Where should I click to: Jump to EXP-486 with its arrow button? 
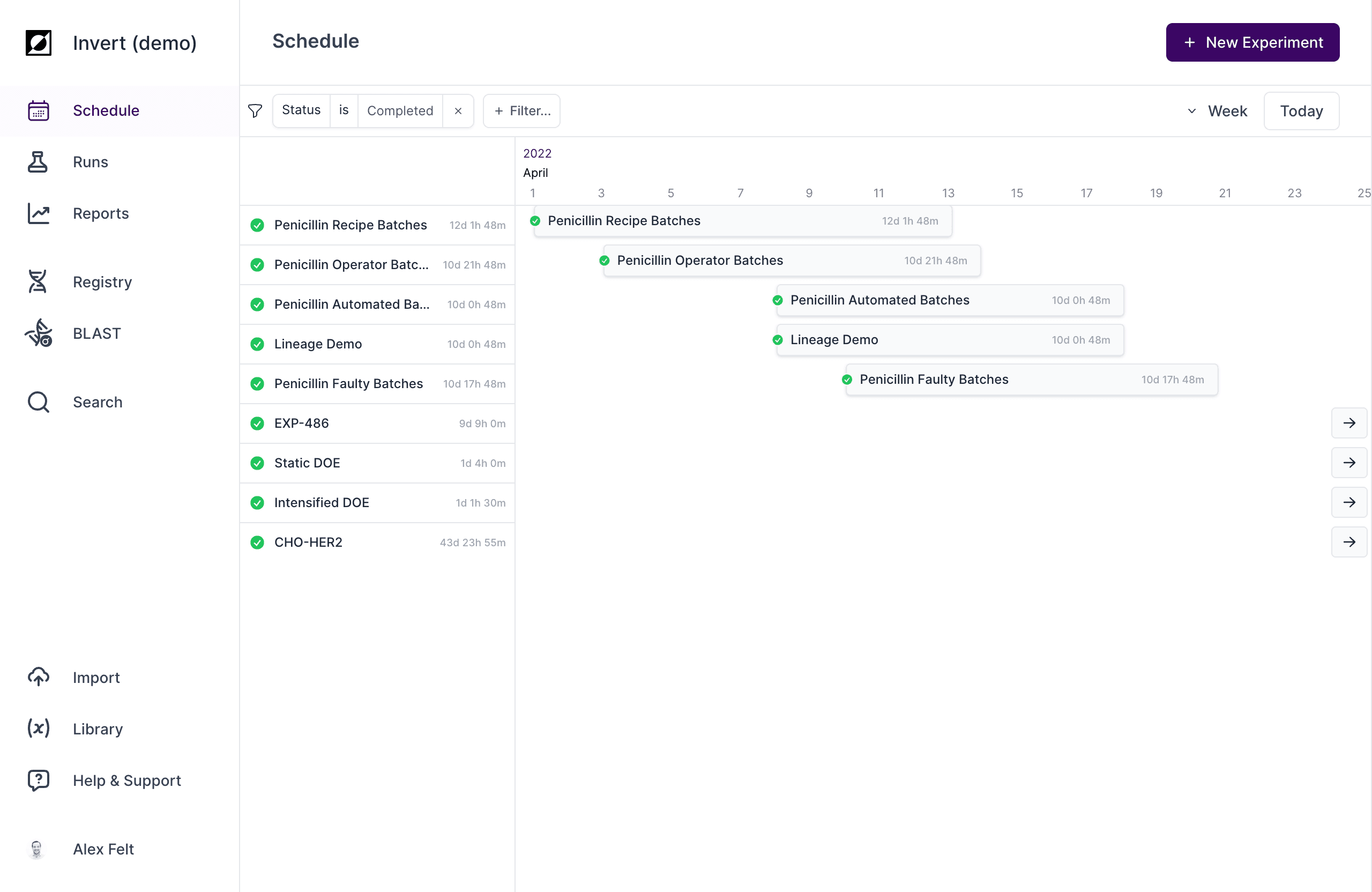[1349, 422]
